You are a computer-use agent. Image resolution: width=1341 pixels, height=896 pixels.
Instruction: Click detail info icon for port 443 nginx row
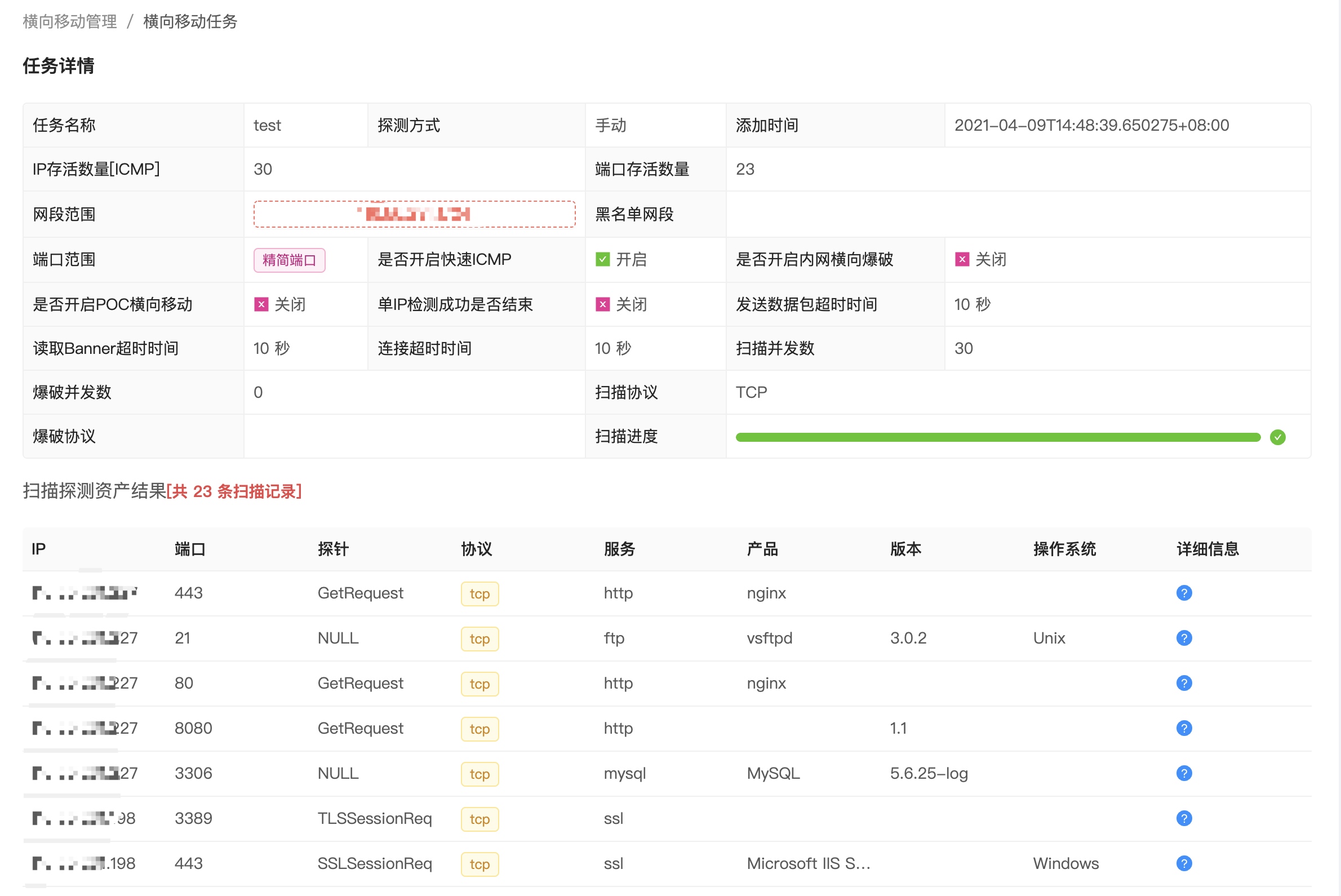(1184, 593)
